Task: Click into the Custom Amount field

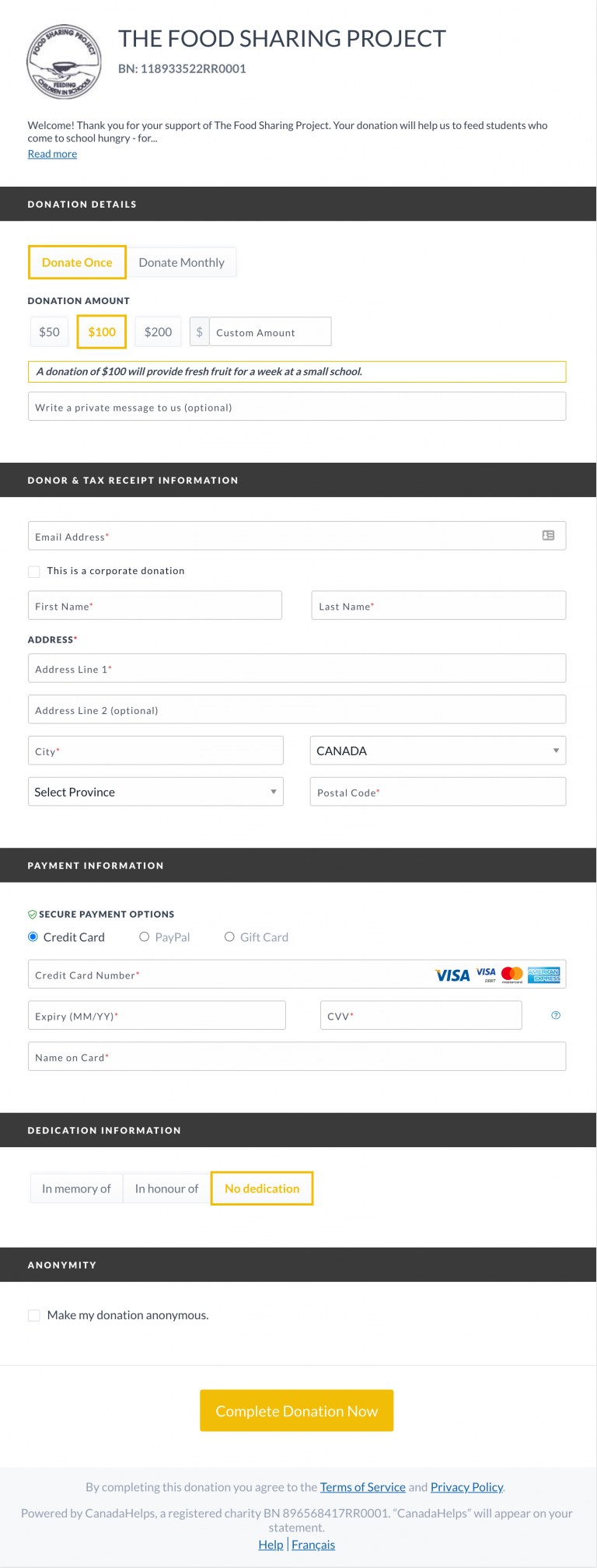Action: [269, 332]
